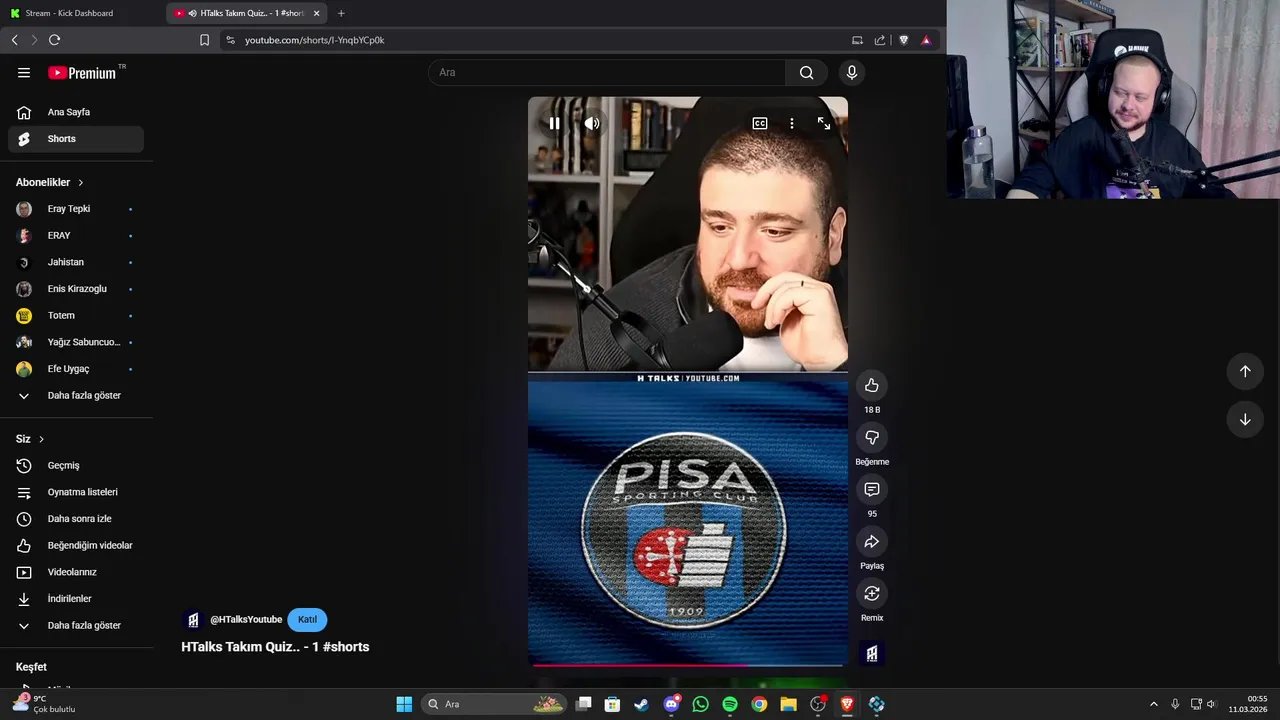
Task: Open Daha sonra izle list
Action: point(76,519)
